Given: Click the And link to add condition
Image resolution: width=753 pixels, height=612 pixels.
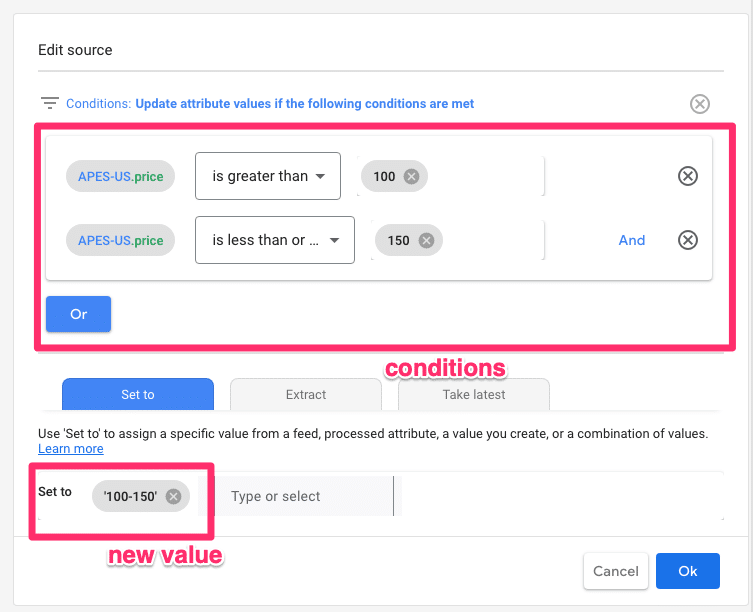Looking at the screenshot, I should [x=632, y=240].
